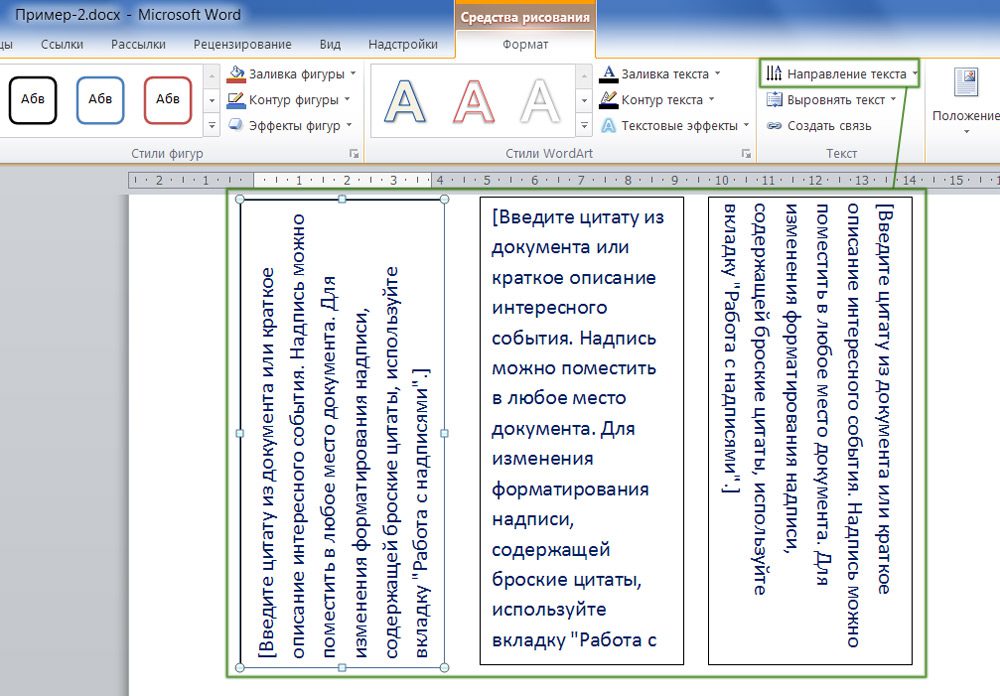Click the Контур текста icon

click(609, 100)
